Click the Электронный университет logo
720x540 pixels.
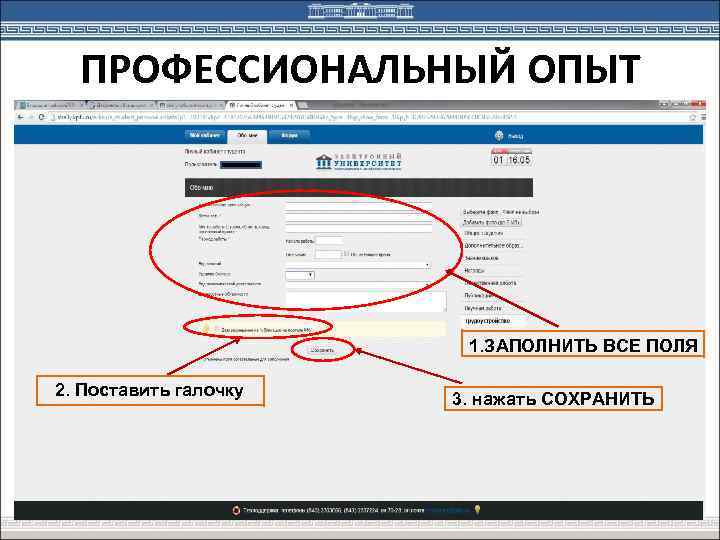click(x=359, y=162)
